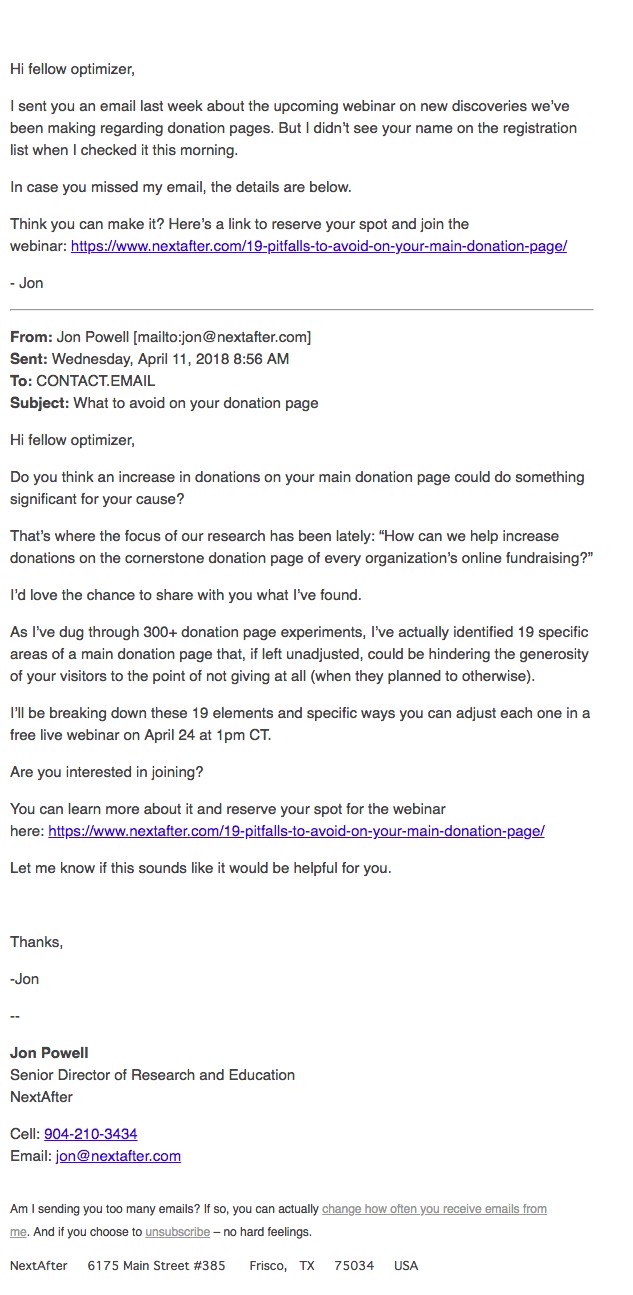Click the "6175 Main Street #385" footer address
Image resolution: width=633 pixels, height=1295 pixels.
[156, 1266]
